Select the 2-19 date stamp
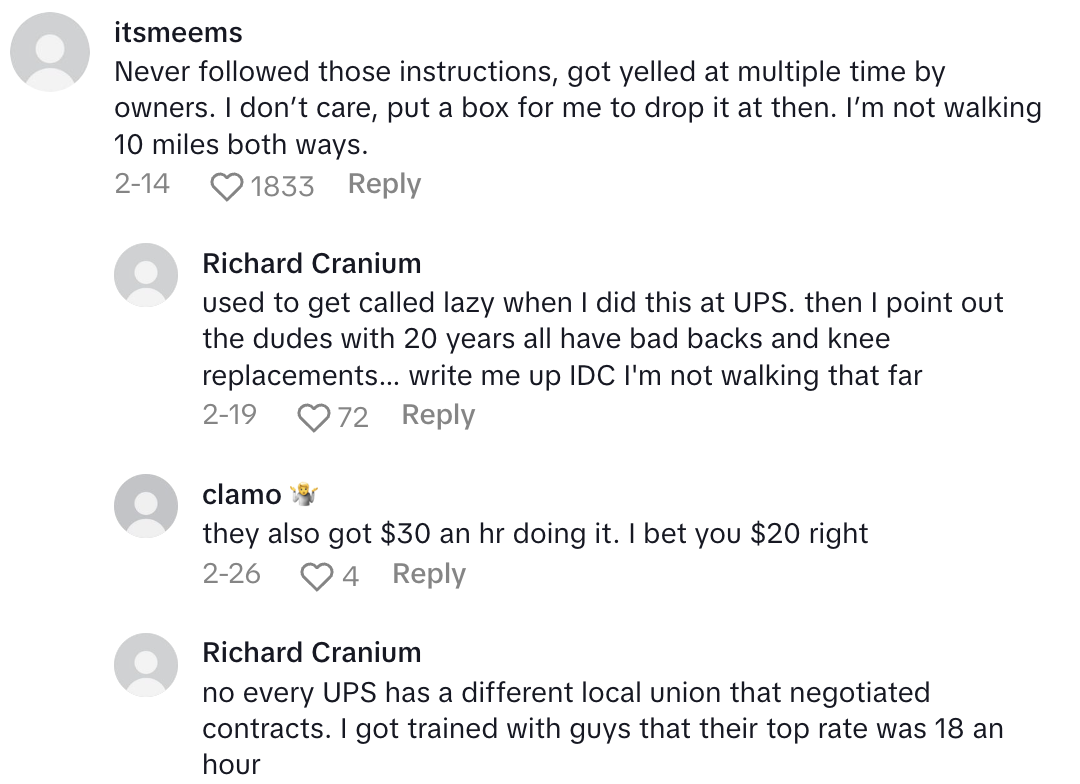Viewport: 1080px width, 784px height. click(x=230, y=416)
